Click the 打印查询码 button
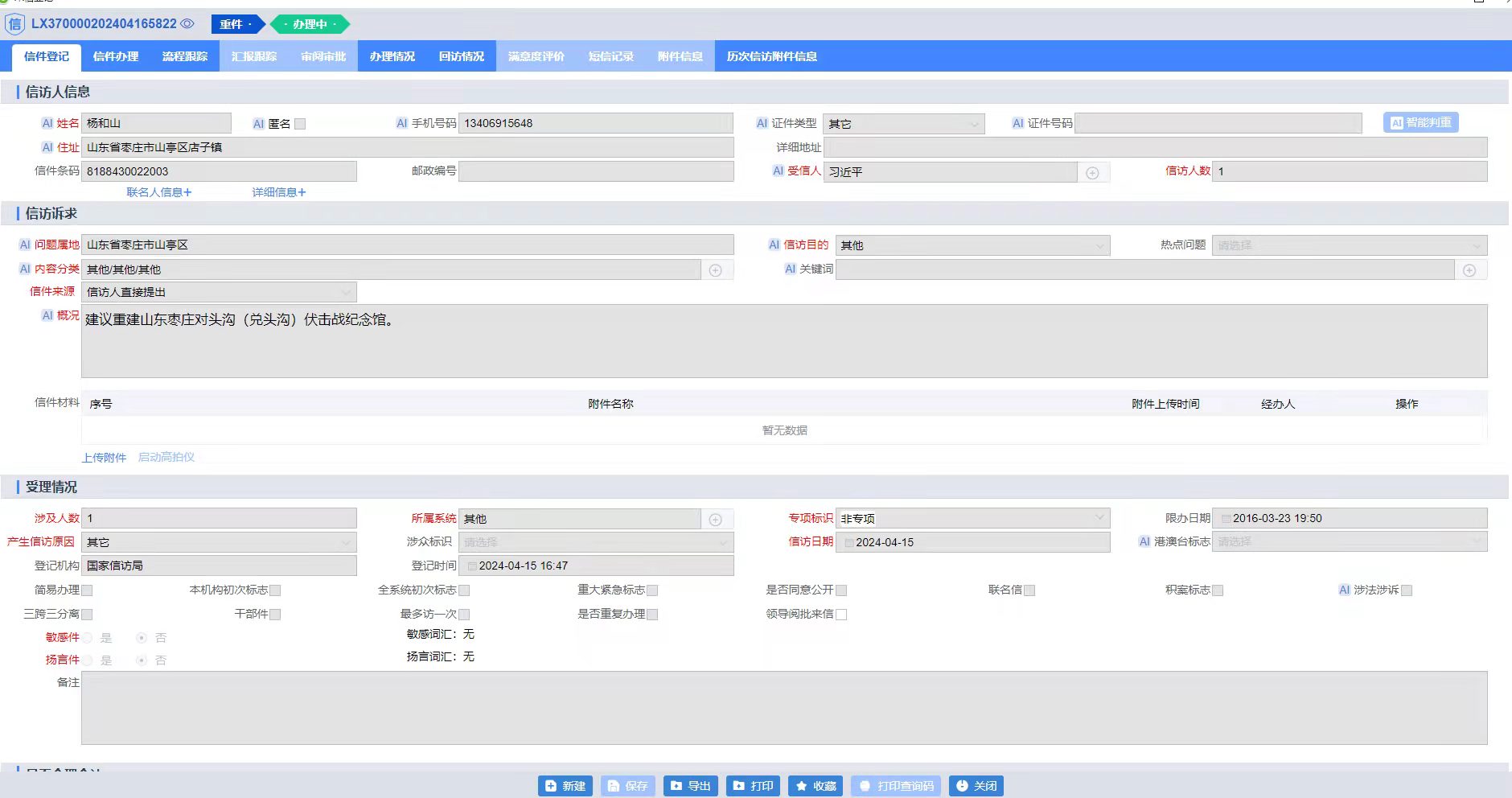1512x798 pixels. 896,786
